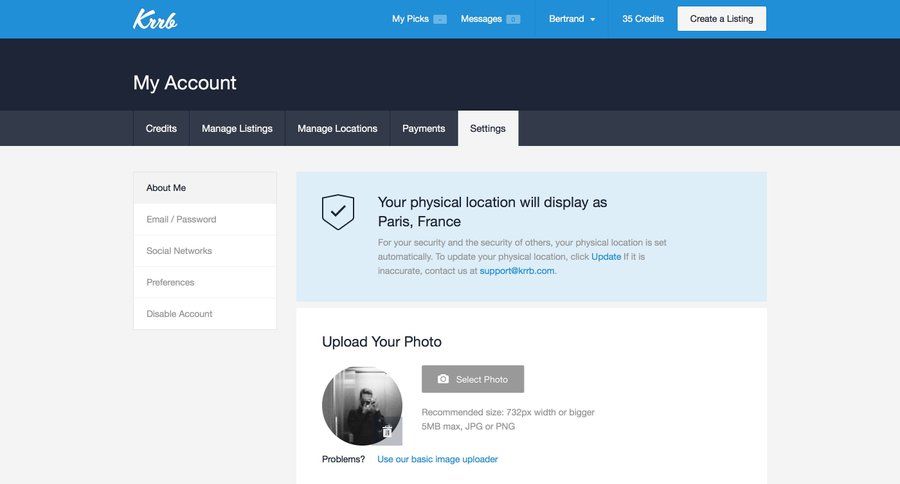Click the security shield checkmark icon

pyautogui.click(x=338, y=211)
